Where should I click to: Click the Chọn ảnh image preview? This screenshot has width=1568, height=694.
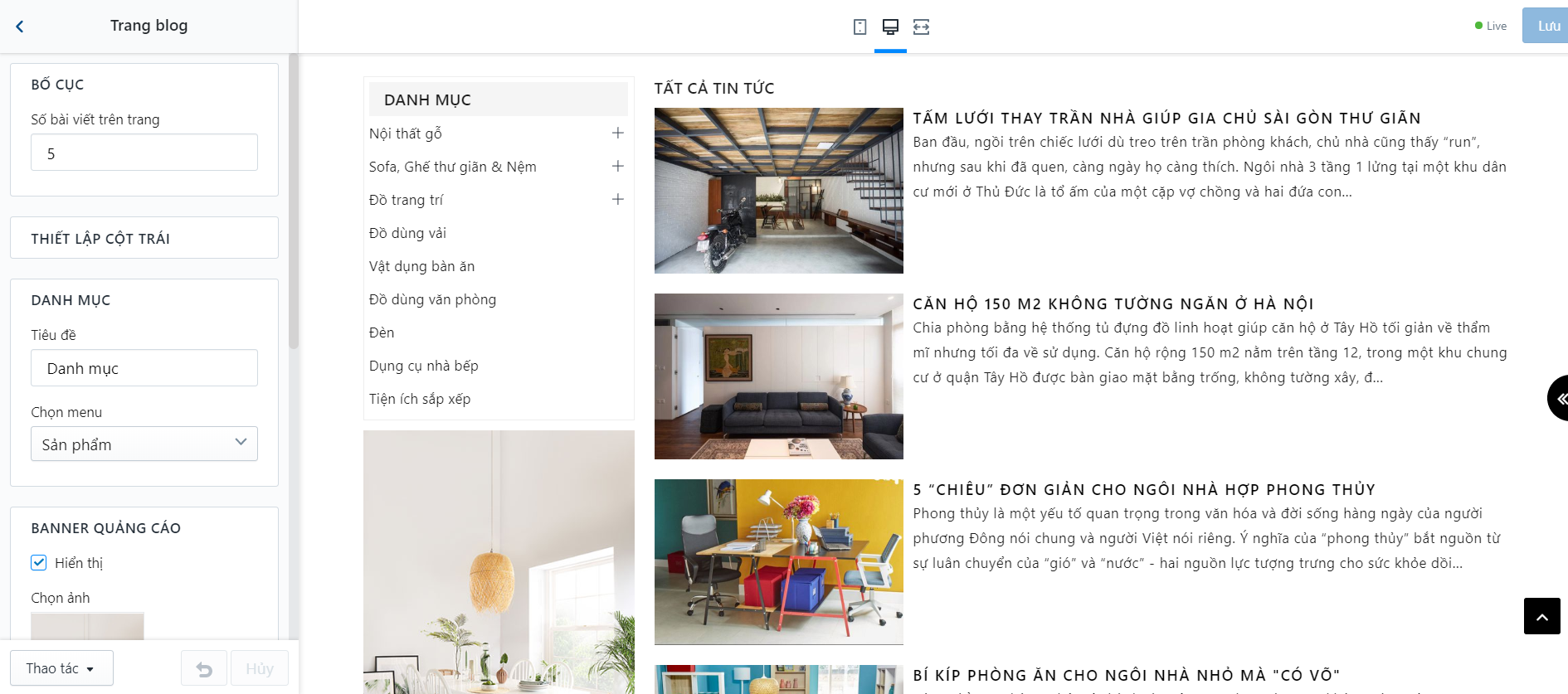pyautogui.click(x=87, y=626)
